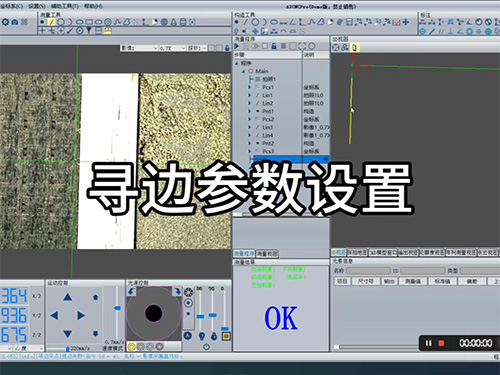Open the angle unit dropdown below coordinates
Screen dimensions: 500x375
tap(30, 348)
